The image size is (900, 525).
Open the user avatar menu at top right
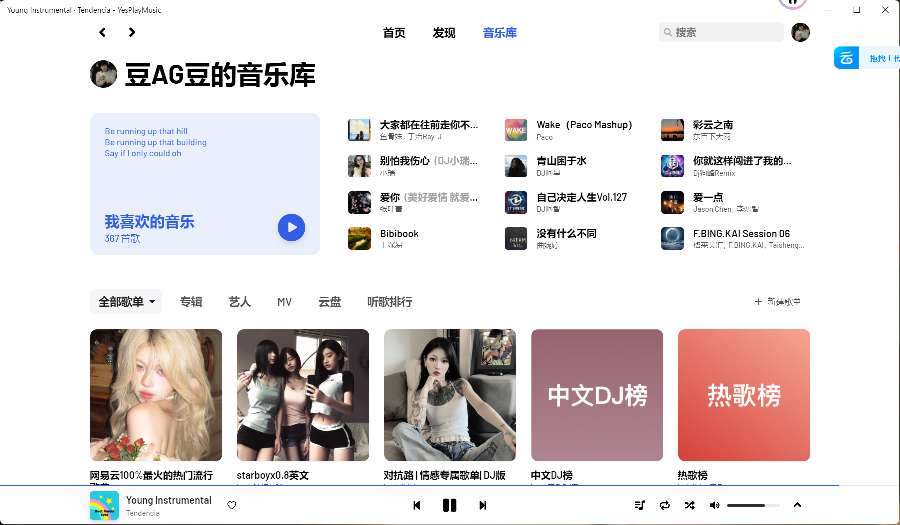point(800,32)
